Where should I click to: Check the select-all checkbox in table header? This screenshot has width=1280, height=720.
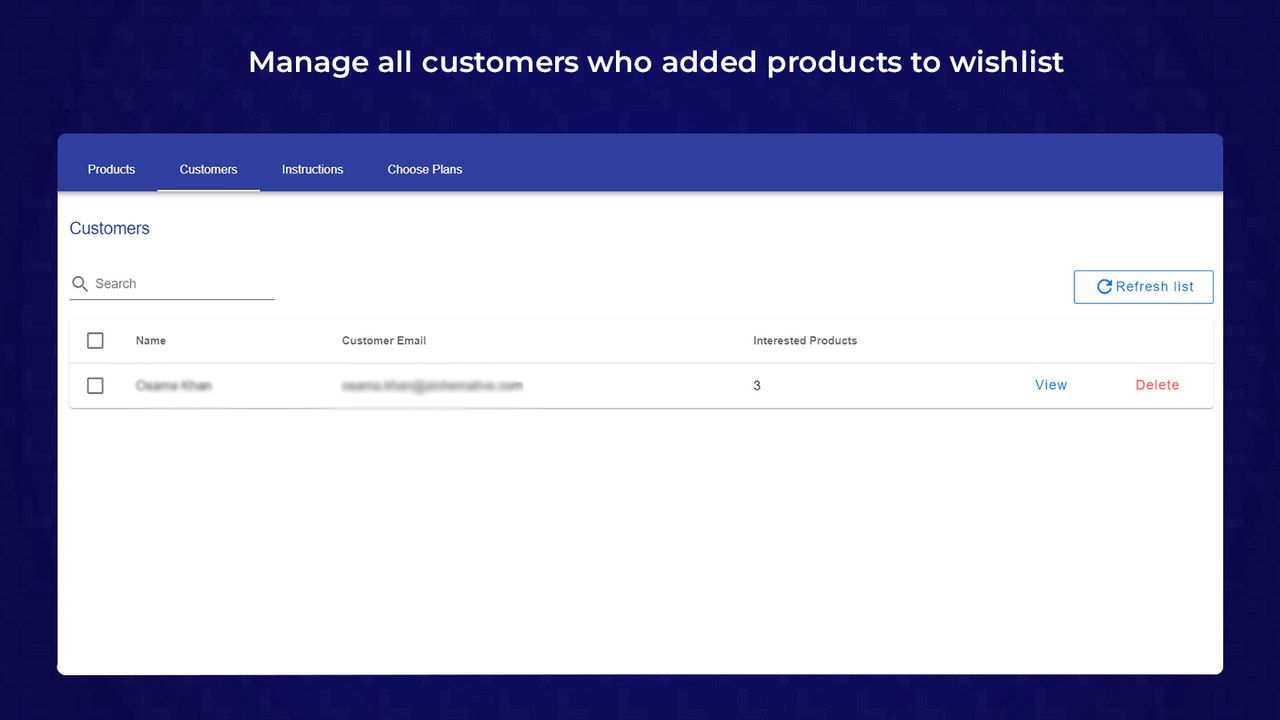(x=95, y=340)
